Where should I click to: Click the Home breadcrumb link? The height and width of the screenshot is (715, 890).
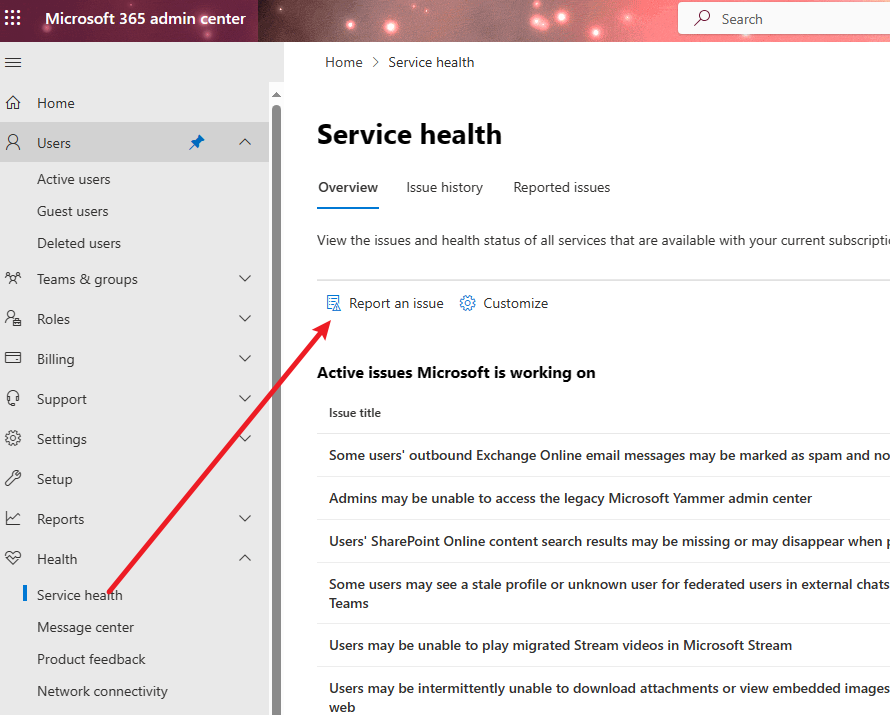343,62
